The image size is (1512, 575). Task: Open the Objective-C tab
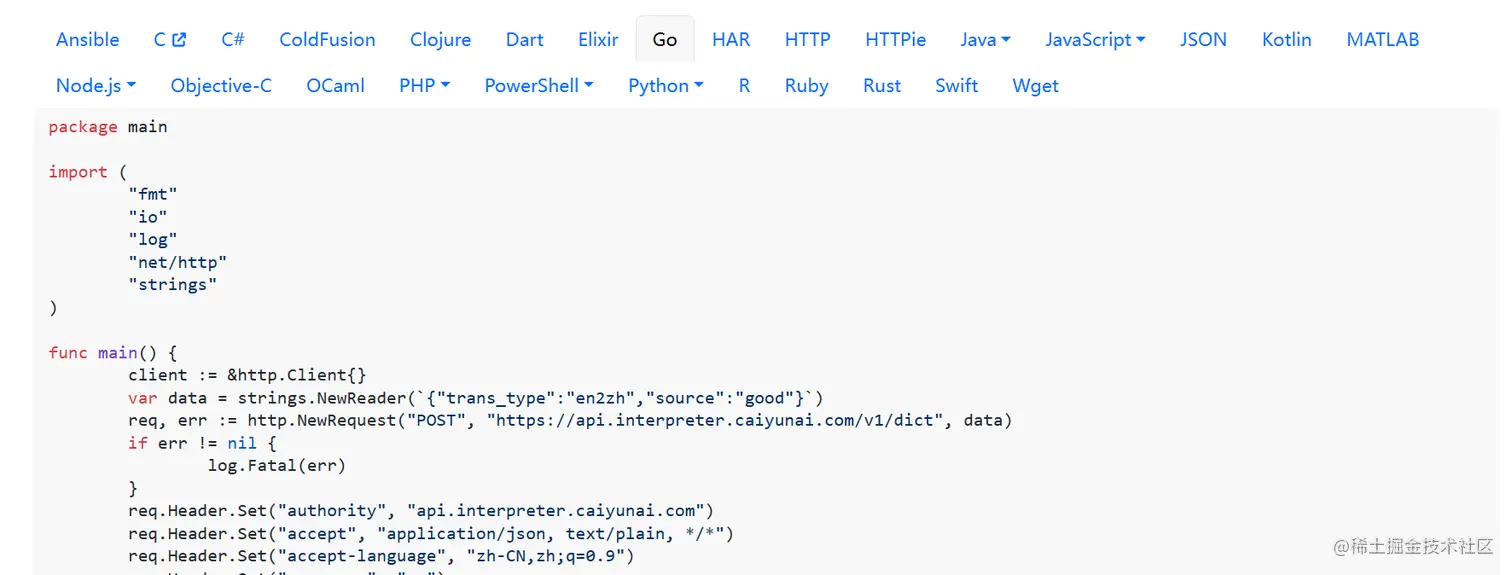(221, 86)
